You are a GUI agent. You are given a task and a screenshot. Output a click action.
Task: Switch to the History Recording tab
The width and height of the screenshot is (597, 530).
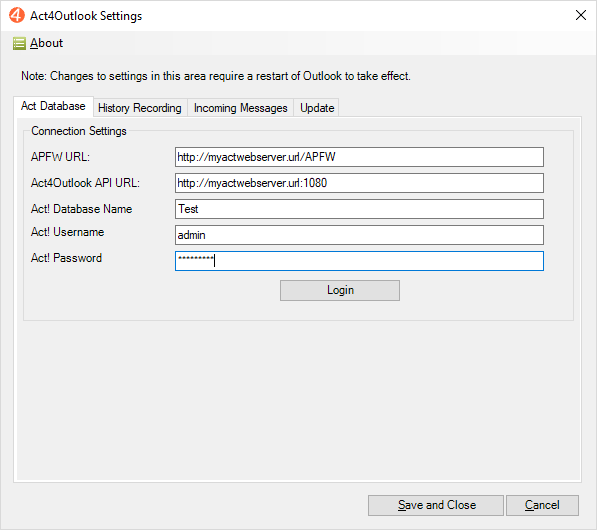[x=140, y=108]
